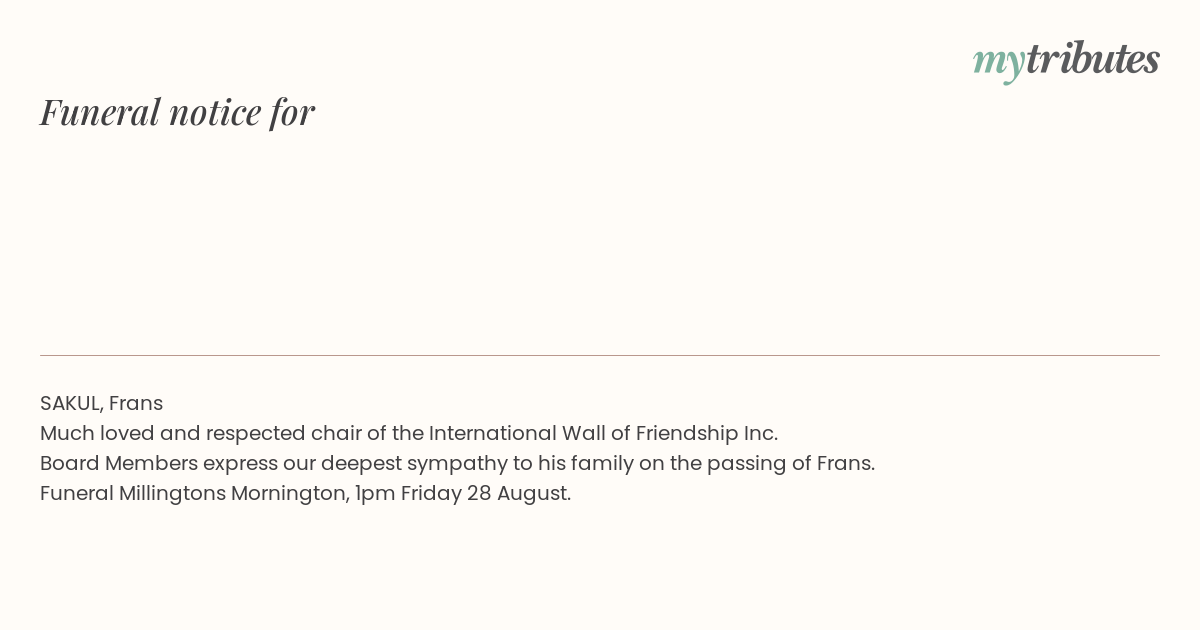Click the "Board Members" text

[x=119, y=463]
